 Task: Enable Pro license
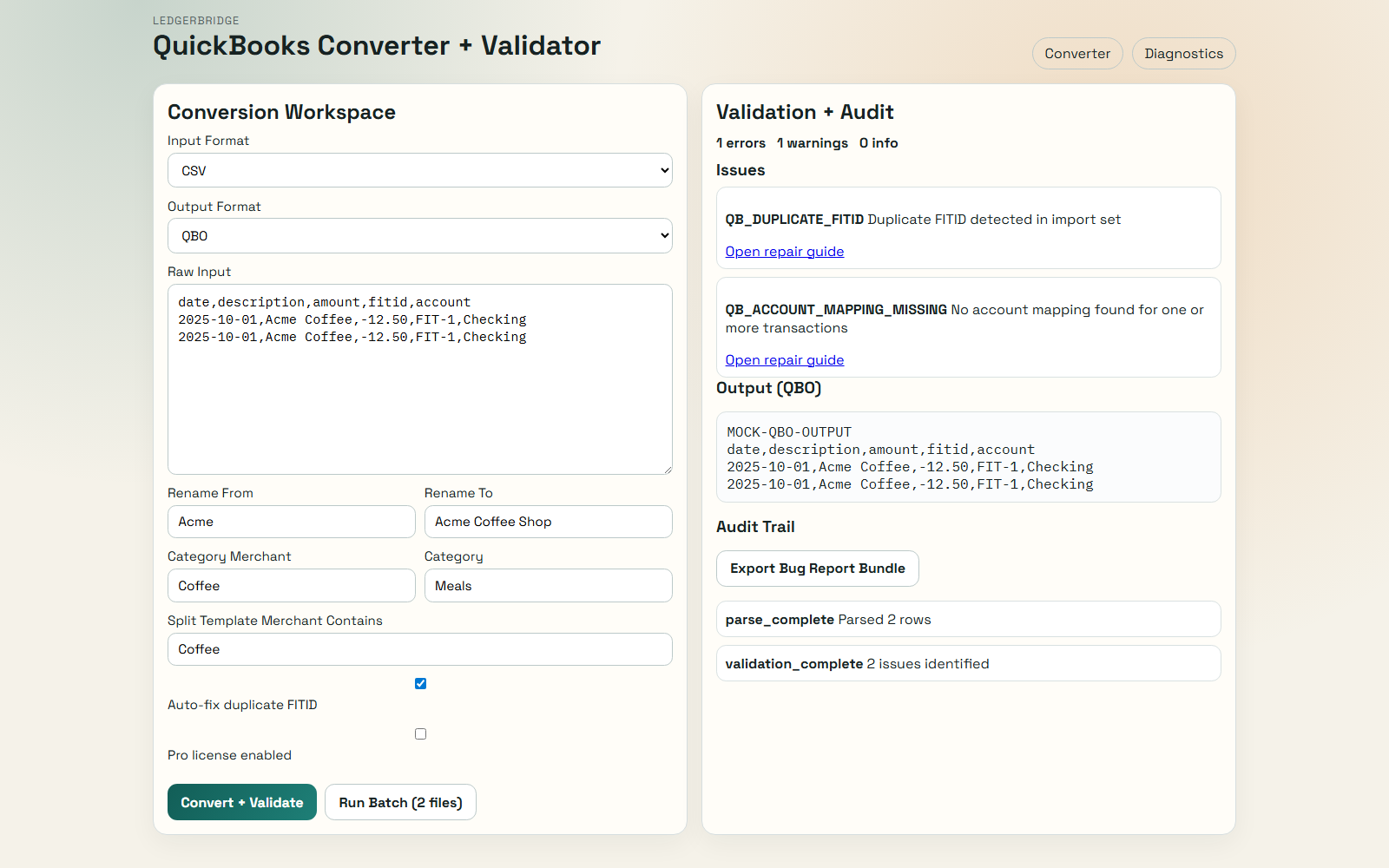[x=420, y=733]
